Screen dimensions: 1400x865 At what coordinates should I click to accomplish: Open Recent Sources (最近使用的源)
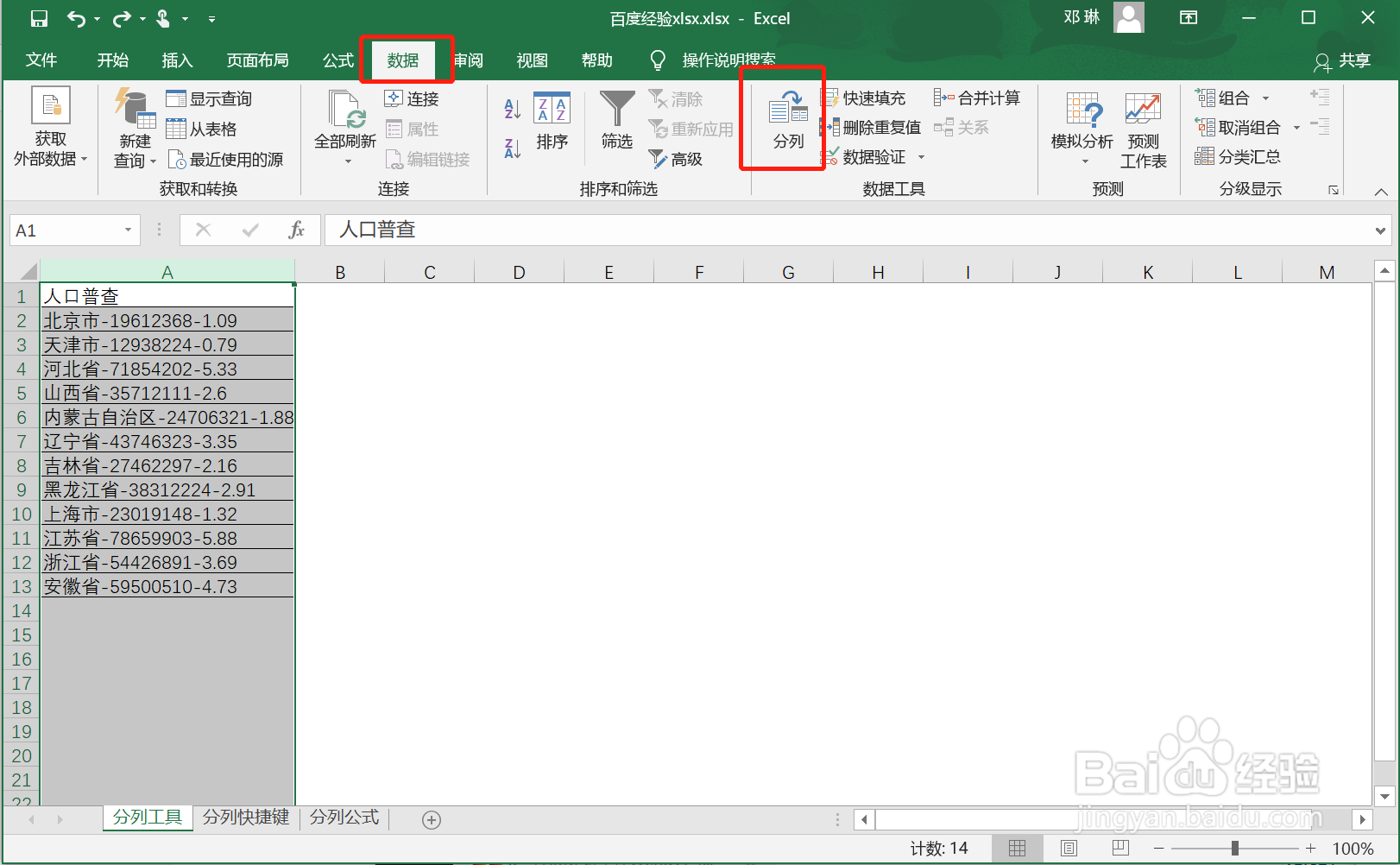tap(224, 159)
